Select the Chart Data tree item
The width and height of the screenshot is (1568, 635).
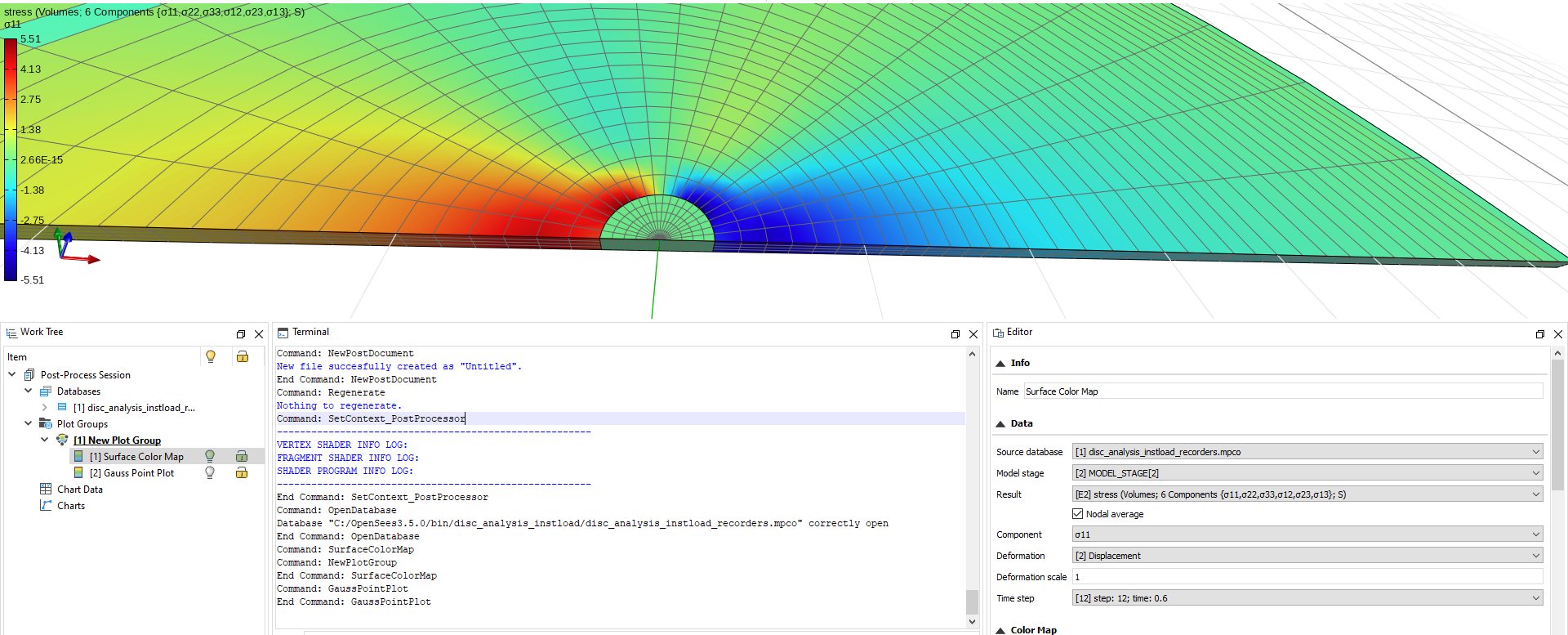tap(80, 490)
